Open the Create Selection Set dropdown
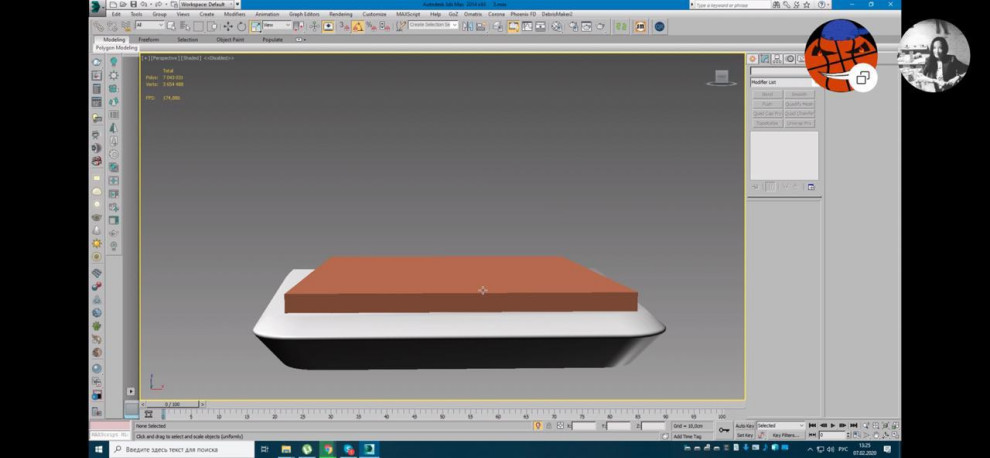 pos(433,26)
